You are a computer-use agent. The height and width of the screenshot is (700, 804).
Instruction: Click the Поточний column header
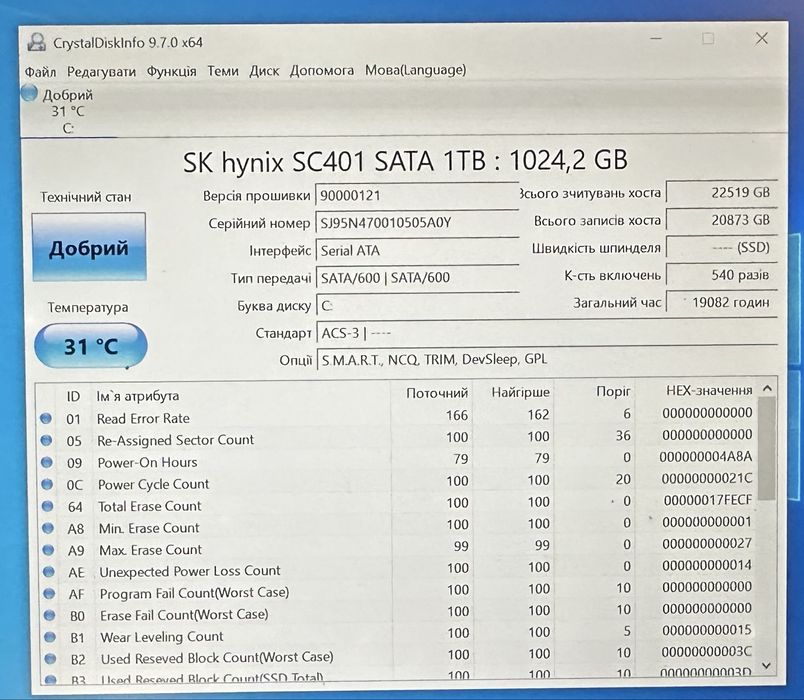(x=432, y=393)
